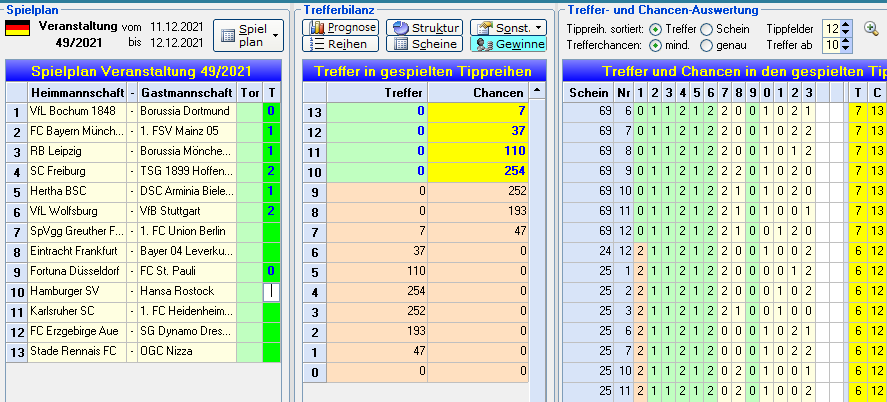Open the Struktur view
Screen dimensions: 887x402
(x=424, y=27)
